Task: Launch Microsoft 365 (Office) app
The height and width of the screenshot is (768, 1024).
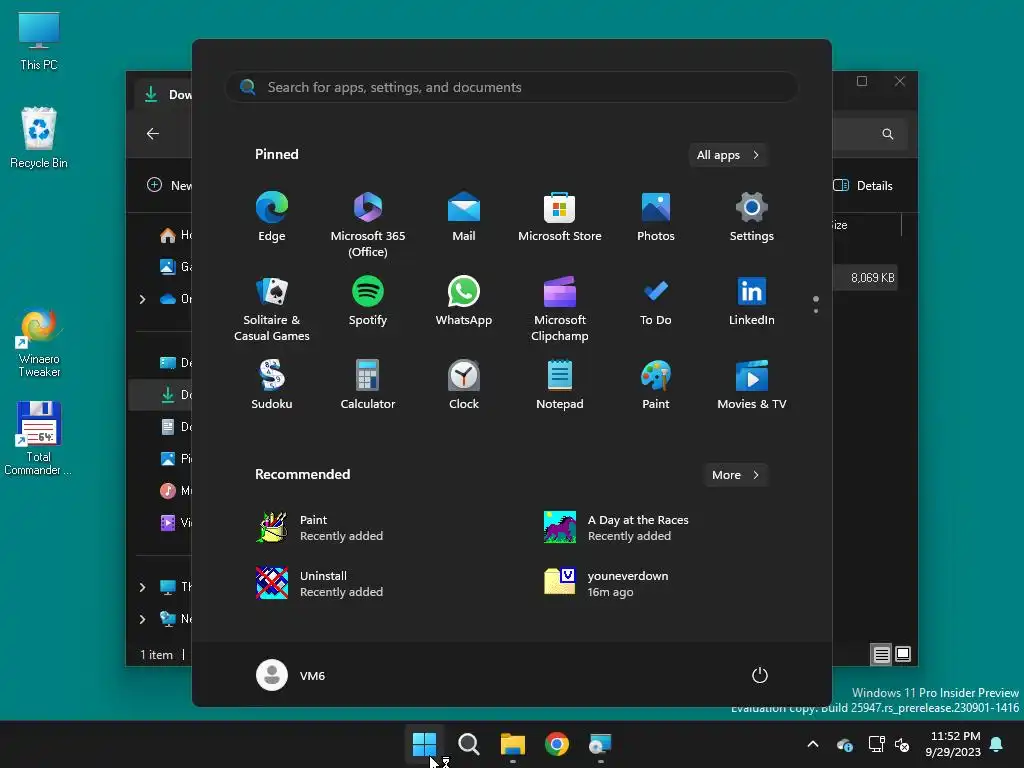Action: [x=368, y=224]
